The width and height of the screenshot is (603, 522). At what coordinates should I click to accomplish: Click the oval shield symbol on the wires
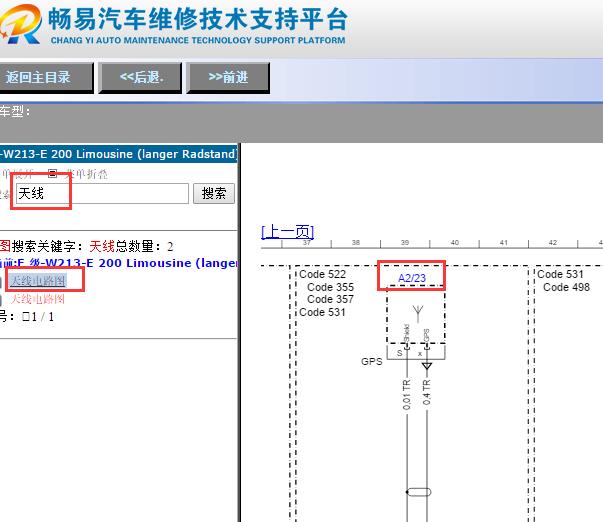[x=418, y=492]
